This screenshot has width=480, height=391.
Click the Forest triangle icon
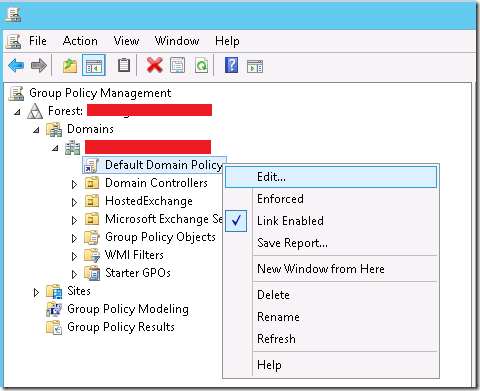(35, 111)
